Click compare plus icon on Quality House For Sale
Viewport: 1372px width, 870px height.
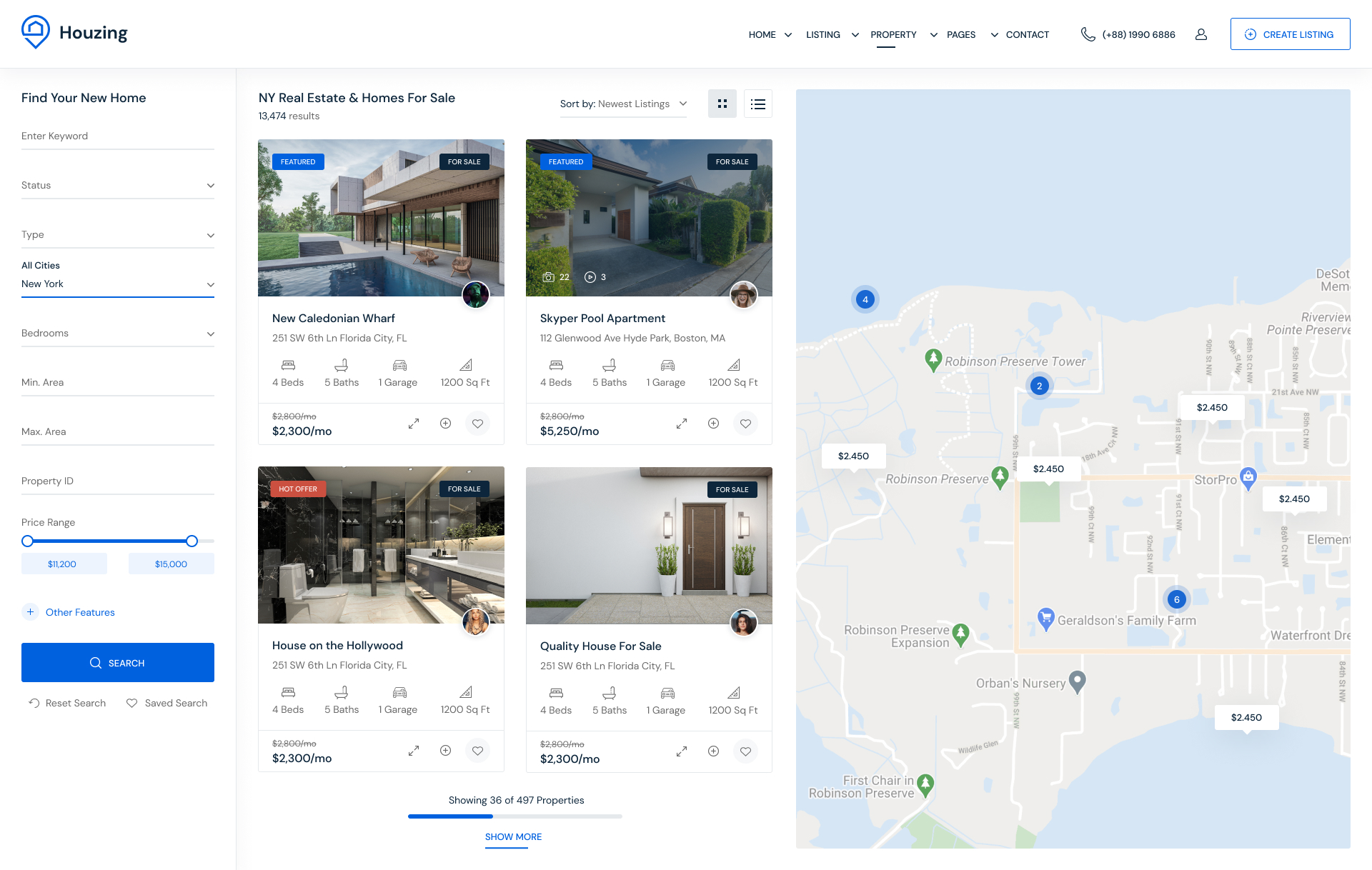(x=713, y=751)
